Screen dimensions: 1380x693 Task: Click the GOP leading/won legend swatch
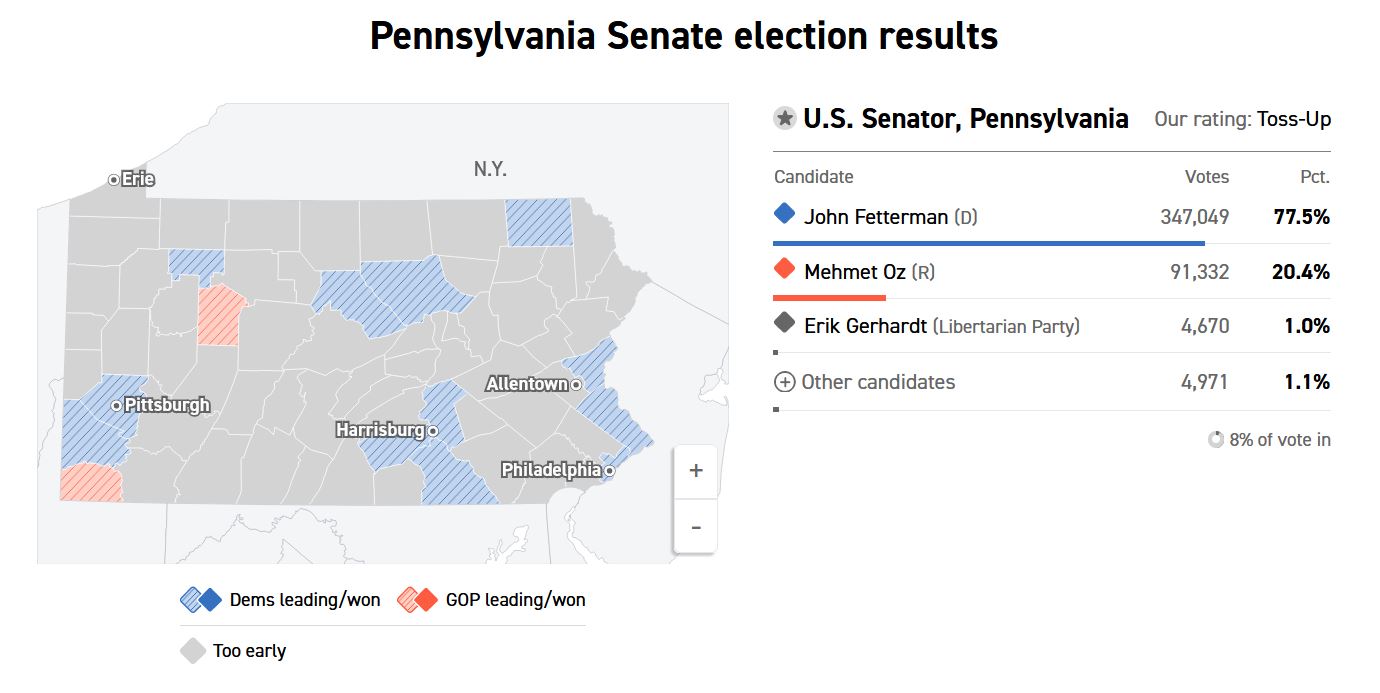(x=417, y=600)
